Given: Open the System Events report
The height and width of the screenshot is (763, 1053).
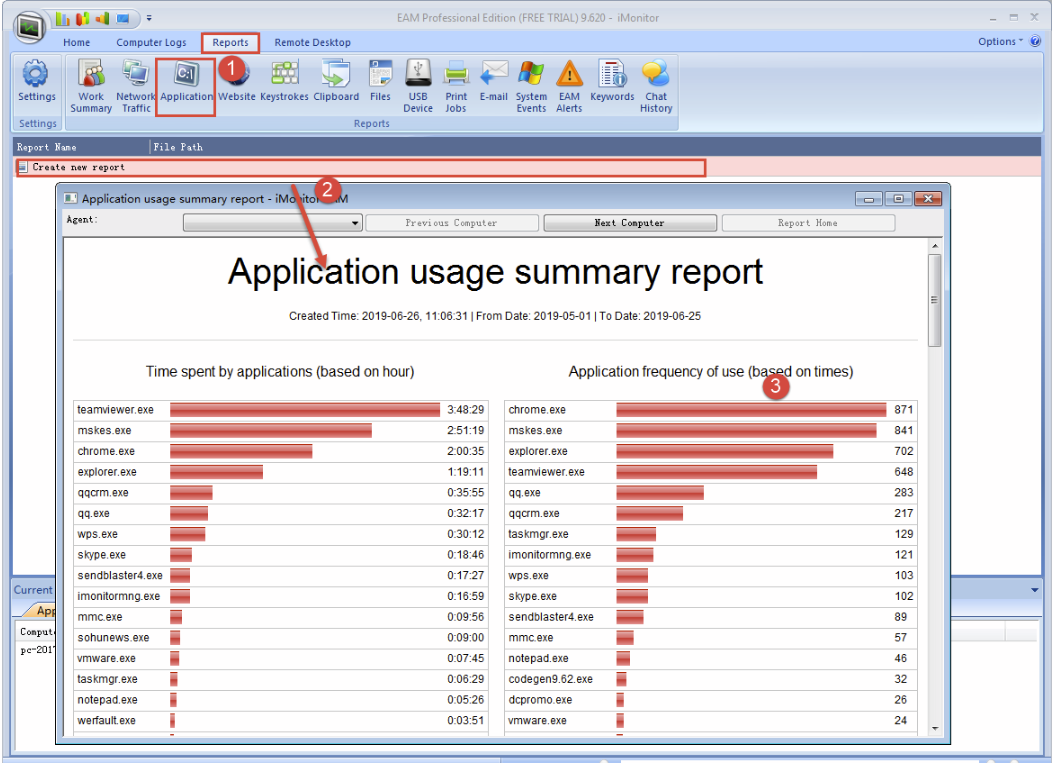Looking at the screenshot, I should (531, 86).
